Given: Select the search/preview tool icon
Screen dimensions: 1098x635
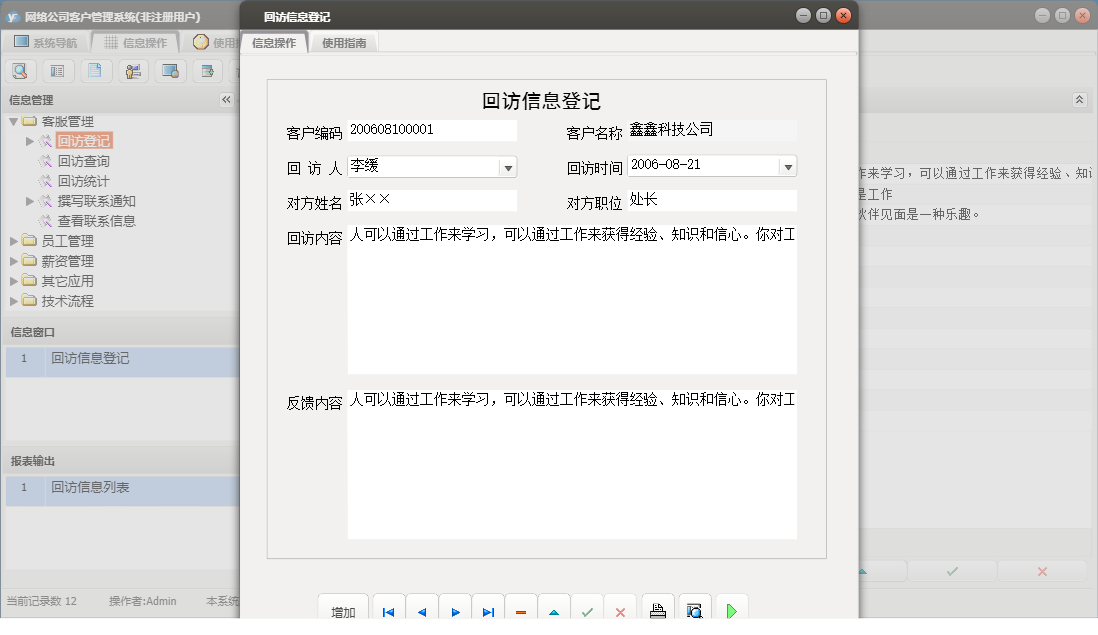Looking at the screenshot, I should tap(20, 70).
